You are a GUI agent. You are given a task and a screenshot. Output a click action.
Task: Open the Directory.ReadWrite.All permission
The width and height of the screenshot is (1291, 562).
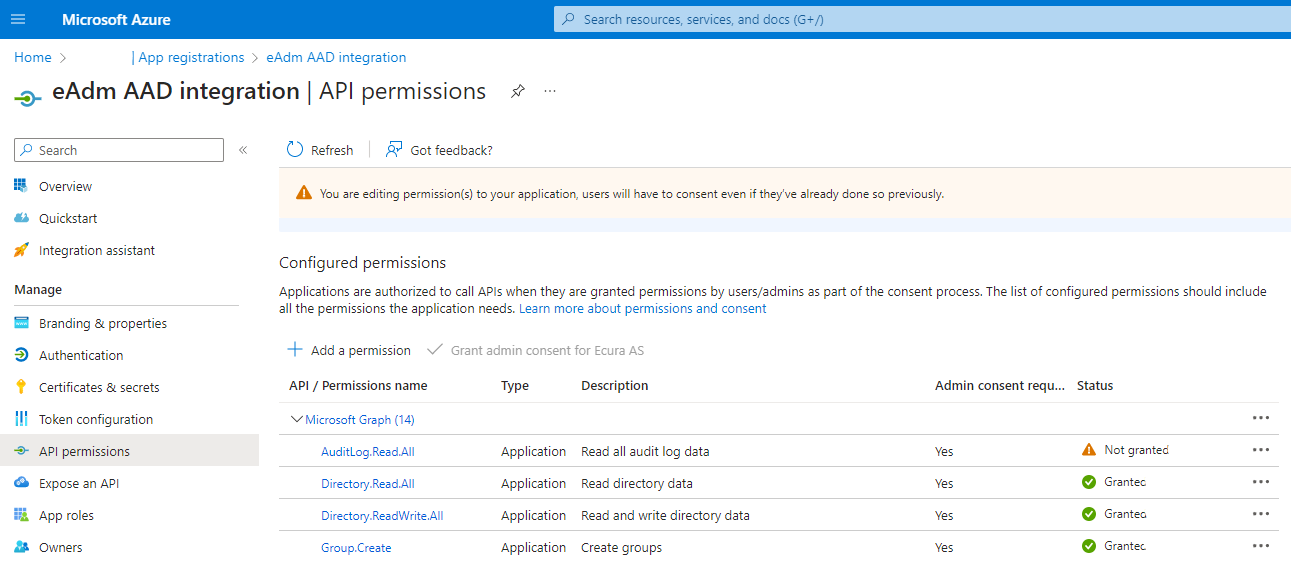(x=382, y=515)
